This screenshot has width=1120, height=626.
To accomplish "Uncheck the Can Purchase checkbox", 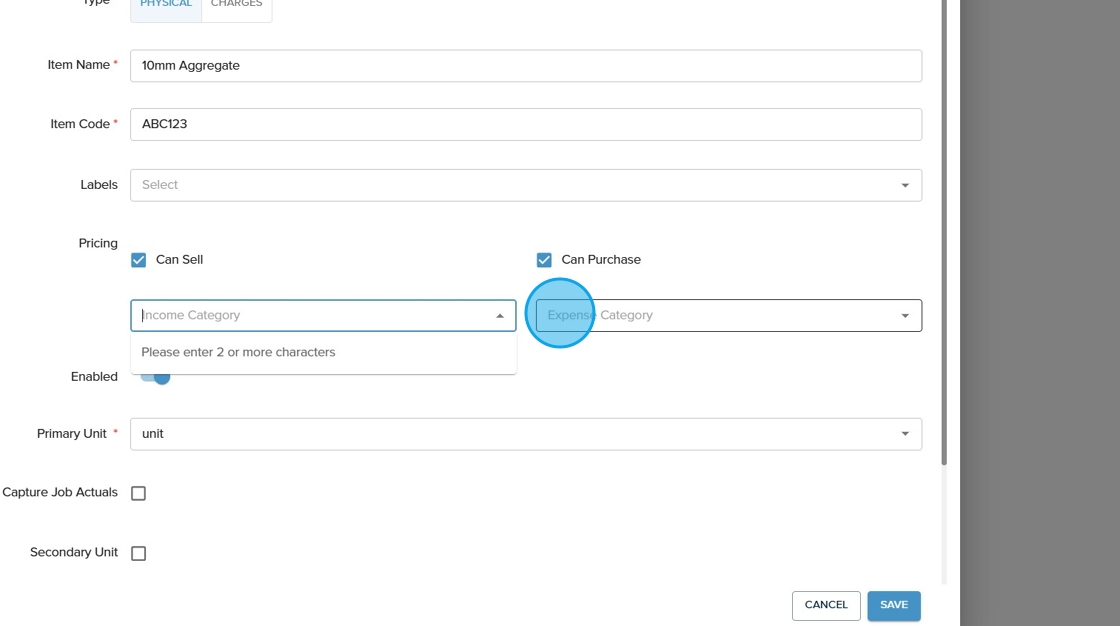I will coord(544,260).
